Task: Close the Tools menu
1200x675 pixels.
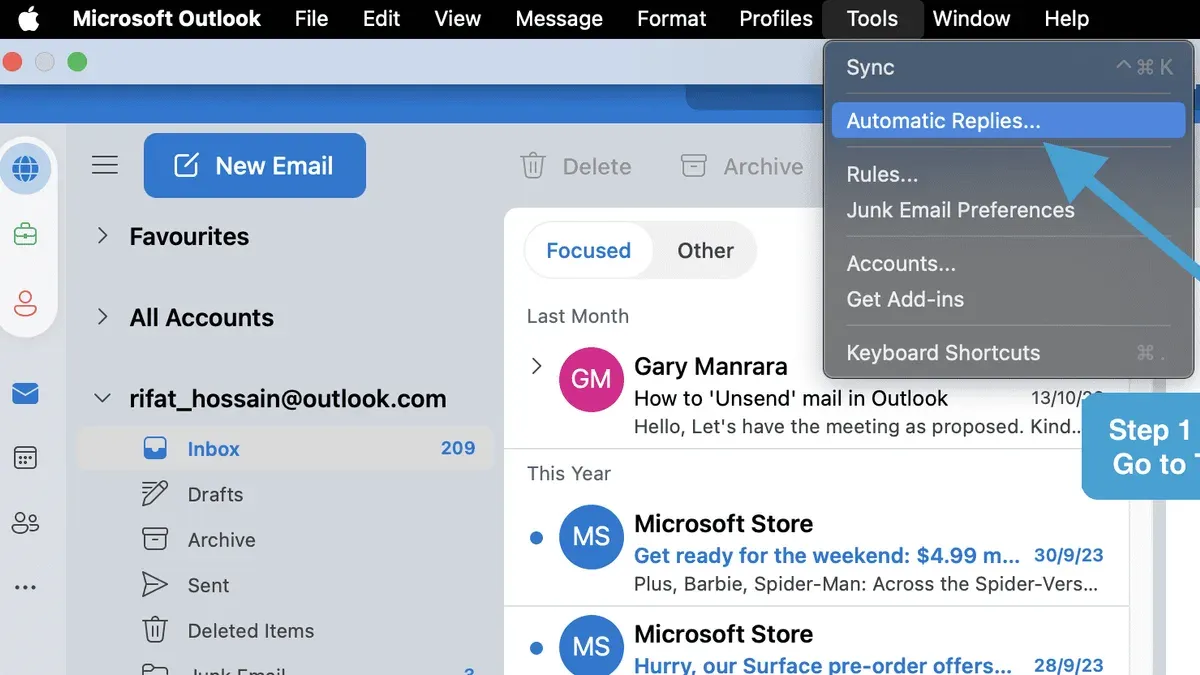Action: pos(872,19)
